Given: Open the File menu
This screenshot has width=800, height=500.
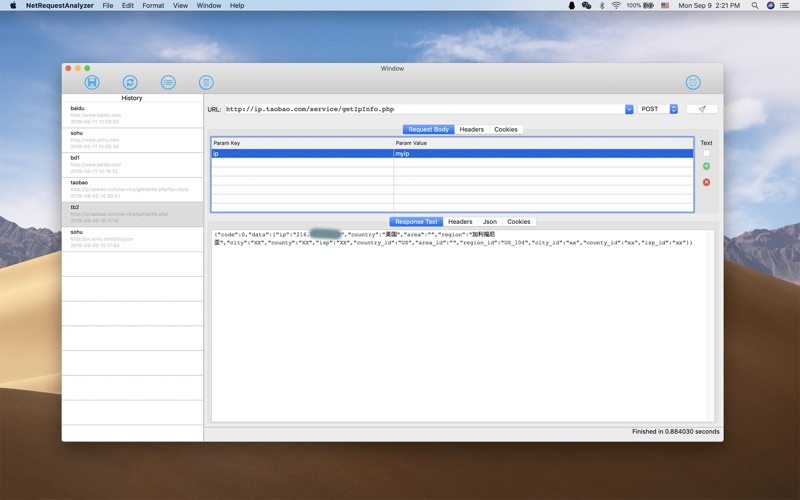Looking at the screenshot, I should coord(108,6).
